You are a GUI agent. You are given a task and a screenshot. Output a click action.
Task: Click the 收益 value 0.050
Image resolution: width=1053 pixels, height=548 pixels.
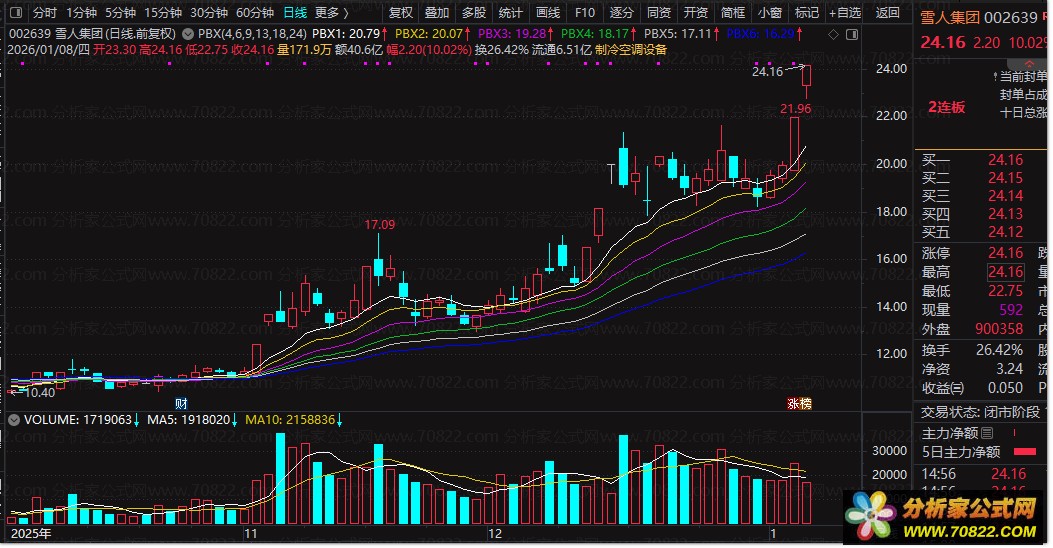(x=1005, y=387)
